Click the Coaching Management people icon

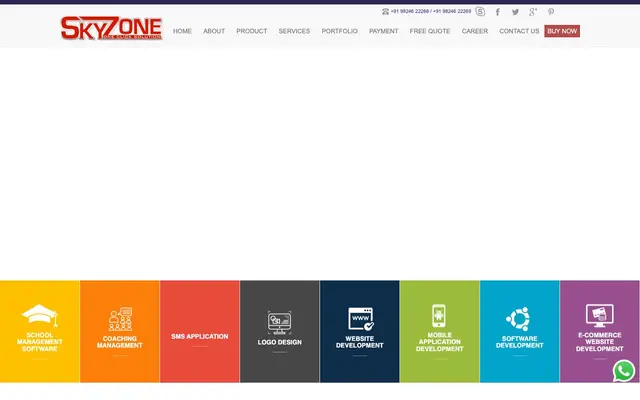click(120, 319)
